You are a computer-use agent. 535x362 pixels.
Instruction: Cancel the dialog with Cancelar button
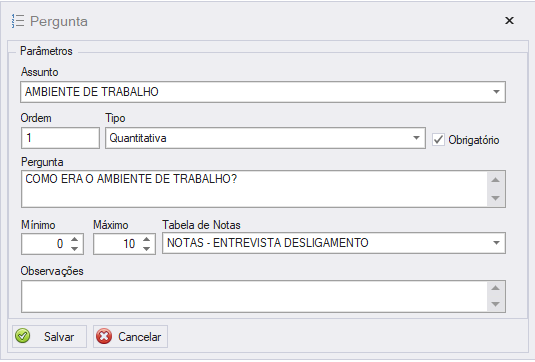130,336
